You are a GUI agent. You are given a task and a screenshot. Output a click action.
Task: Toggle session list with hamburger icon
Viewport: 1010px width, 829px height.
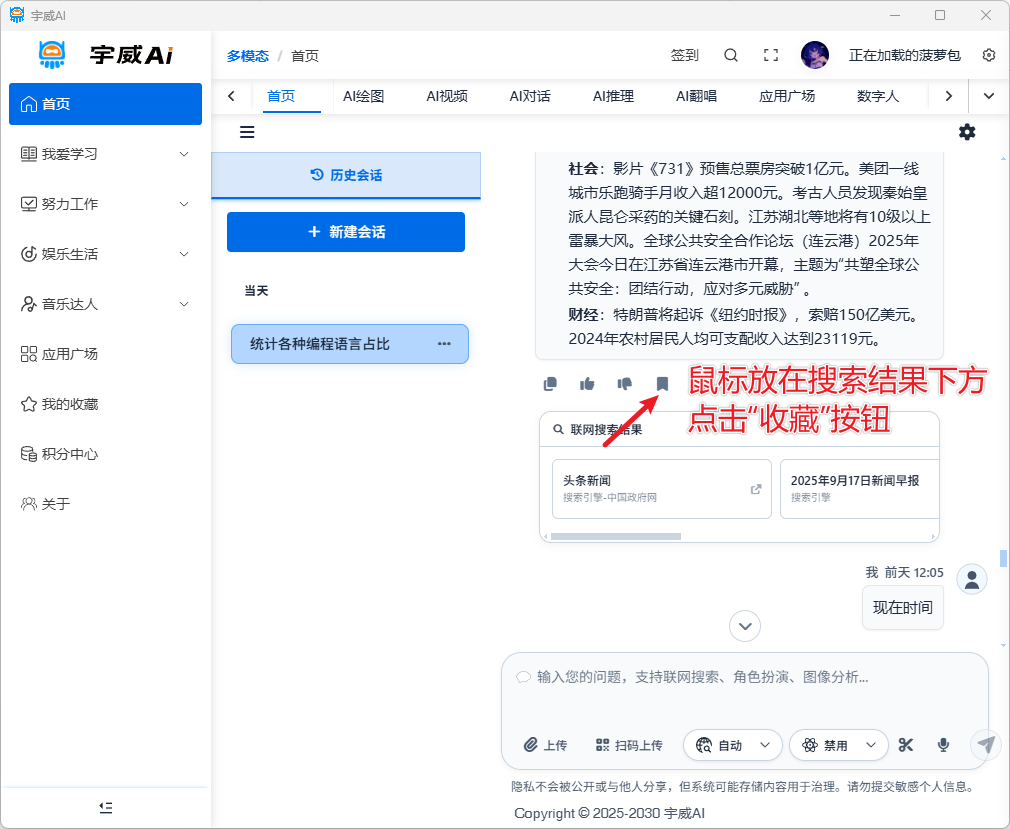[247, 132]
